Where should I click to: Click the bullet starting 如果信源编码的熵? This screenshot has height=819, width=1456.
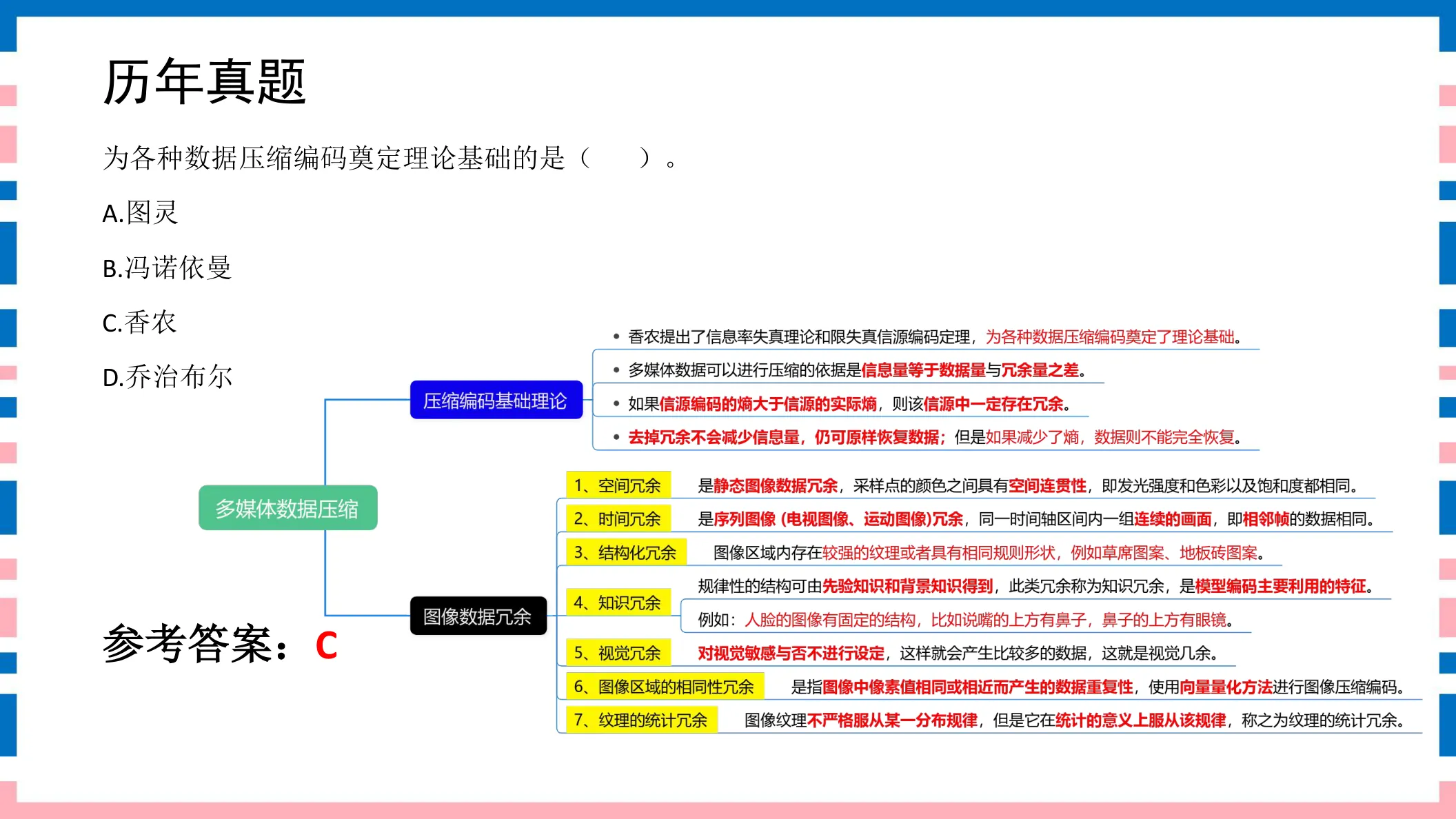pyautogui.click(x=842, y=403)
